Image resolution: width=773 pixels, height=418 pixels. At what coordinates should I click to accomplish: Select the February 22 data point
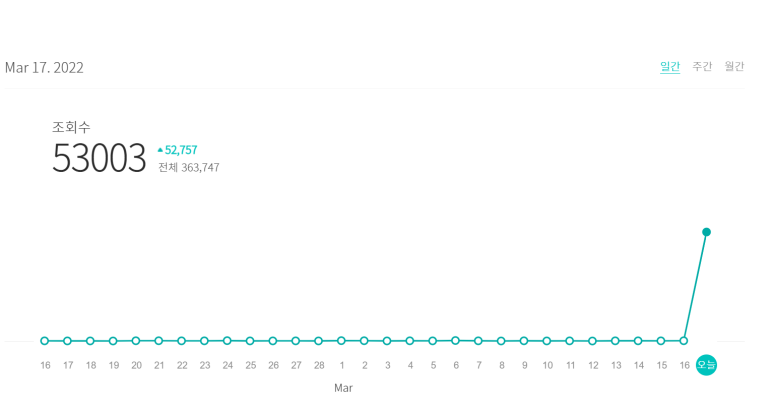coord(181,341)
